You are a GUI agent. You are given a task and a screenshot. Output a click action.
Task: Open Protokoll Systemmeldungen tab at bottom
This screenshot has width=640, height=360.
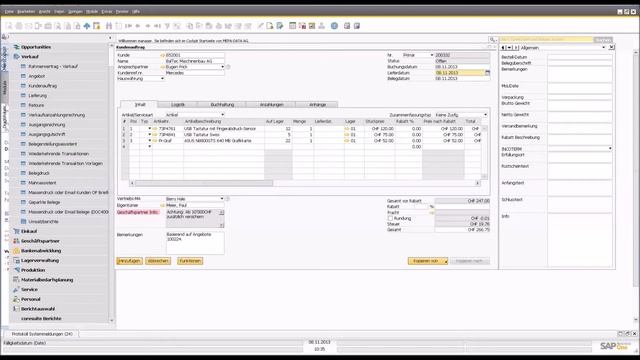point(42,334)
